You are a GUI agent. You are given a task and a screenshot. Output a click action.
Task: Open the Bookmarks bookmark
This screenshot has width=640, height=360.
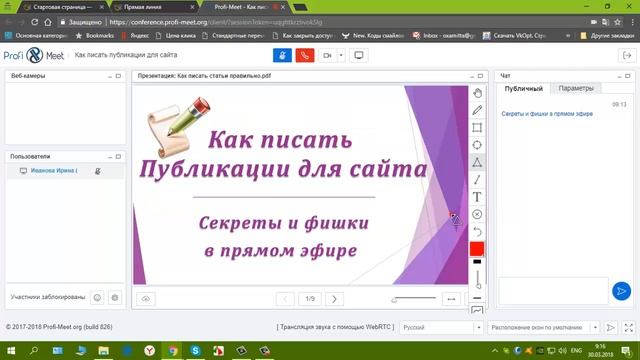click(95, 36)
